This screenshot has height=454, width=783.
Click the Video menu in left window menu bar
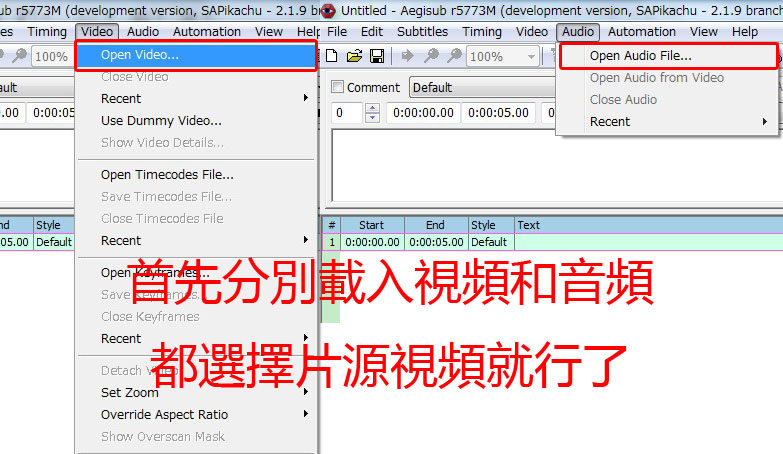97,31
